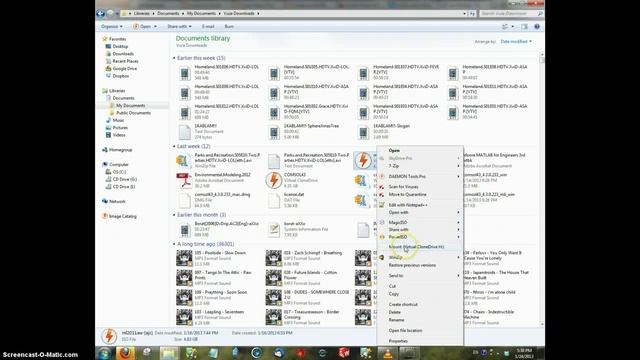Click the Windows Start button
Viewport: 640px width, 360px height.
(104, 353)
